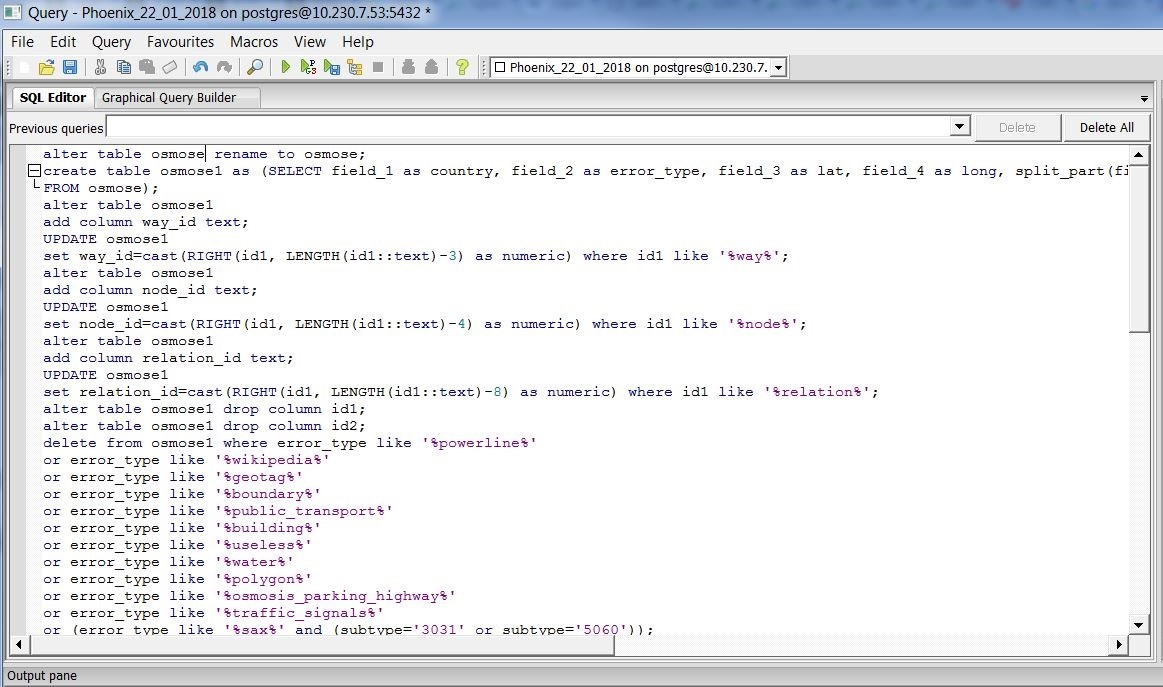
Task: Click the Delete All button
Action: tap(1106, 127)
